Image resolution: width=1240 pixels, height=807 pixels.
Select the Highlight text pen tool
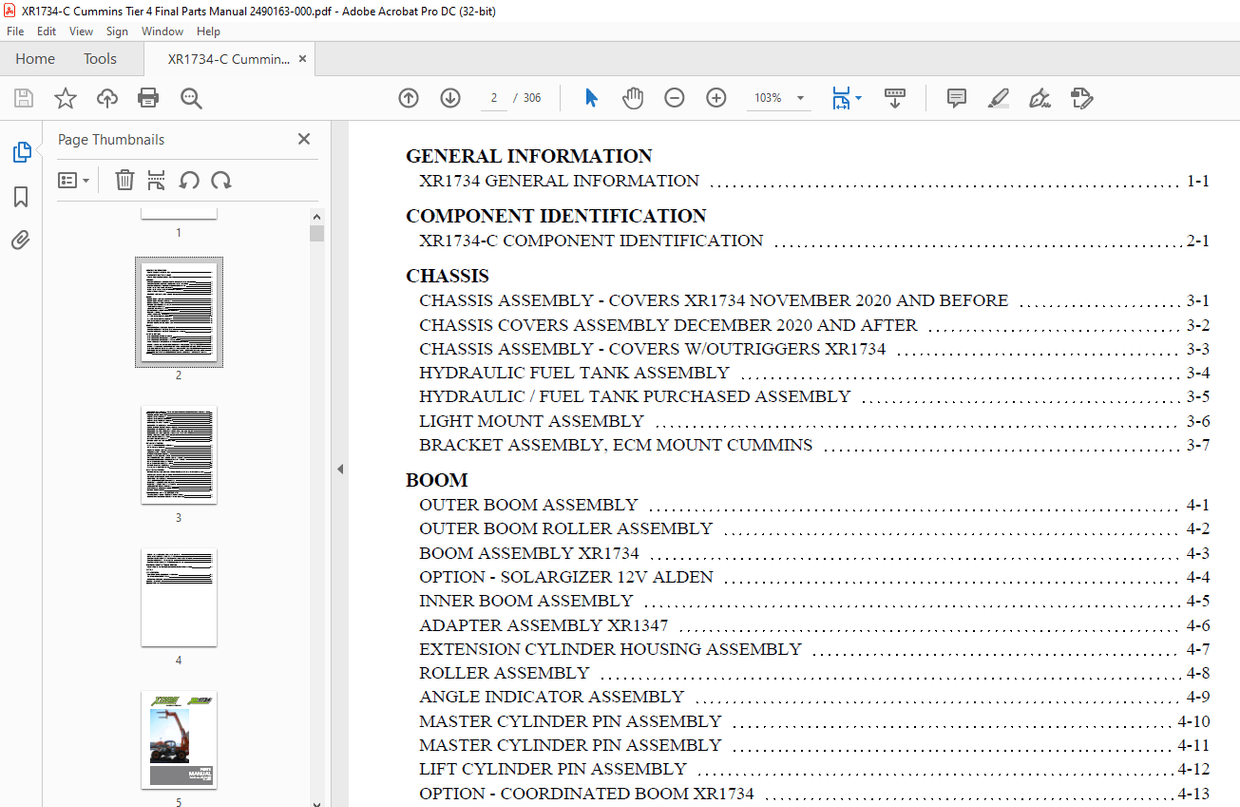tap(998, 98)
